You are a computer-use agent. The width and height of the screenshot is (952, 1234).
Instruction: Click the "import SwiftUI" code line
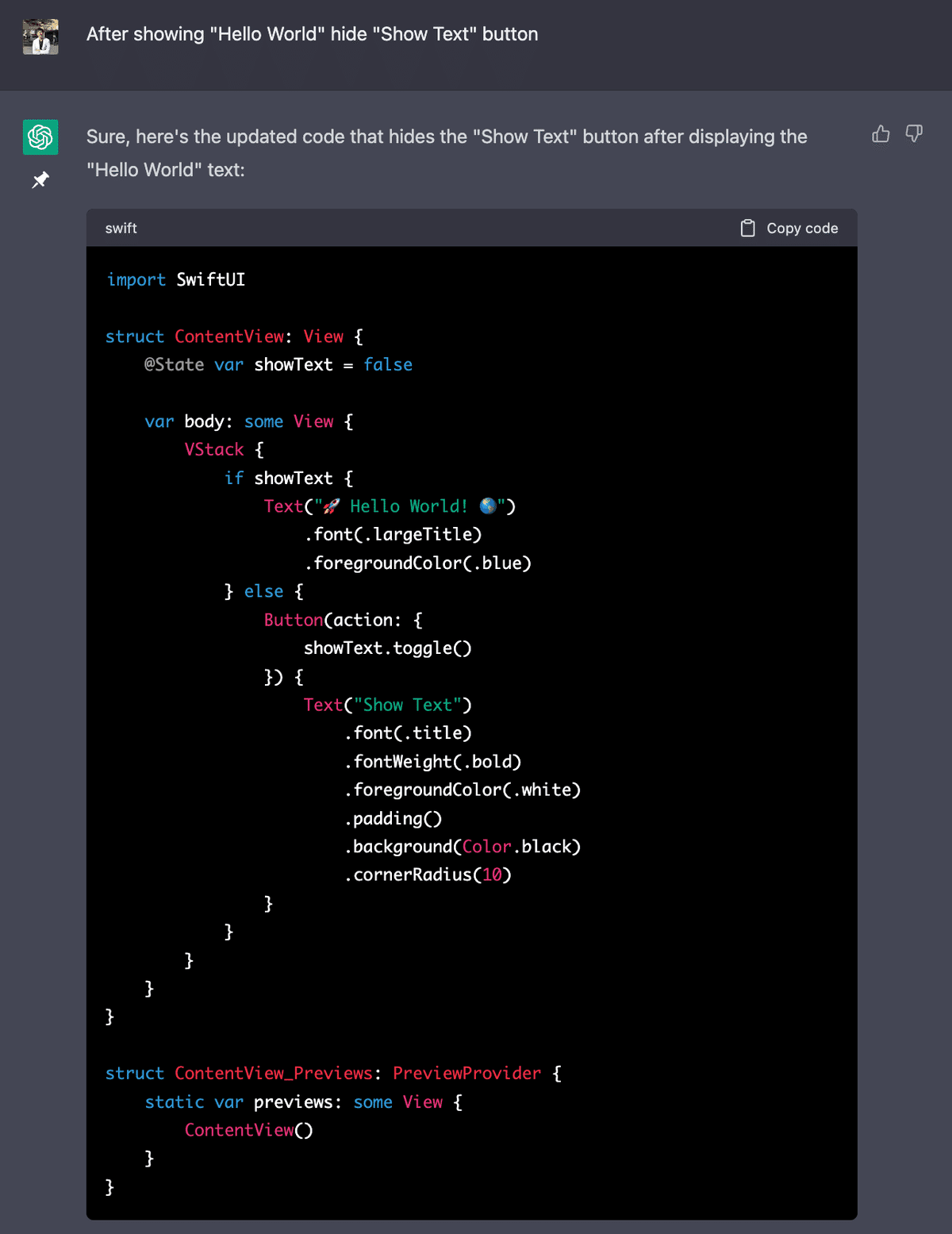[176, 279]
